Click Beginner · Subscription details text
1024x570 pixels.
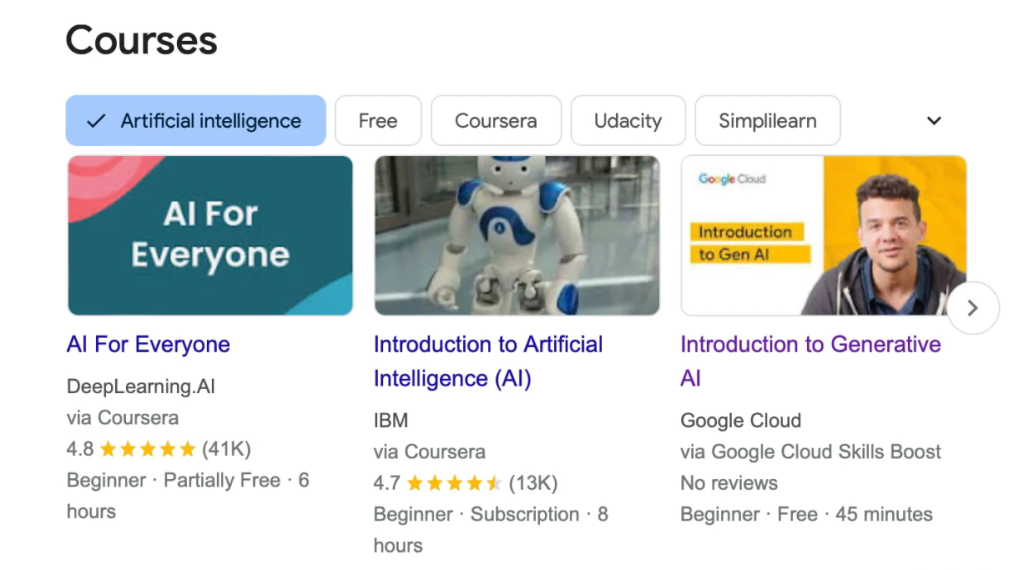click(x=491, y=530)
